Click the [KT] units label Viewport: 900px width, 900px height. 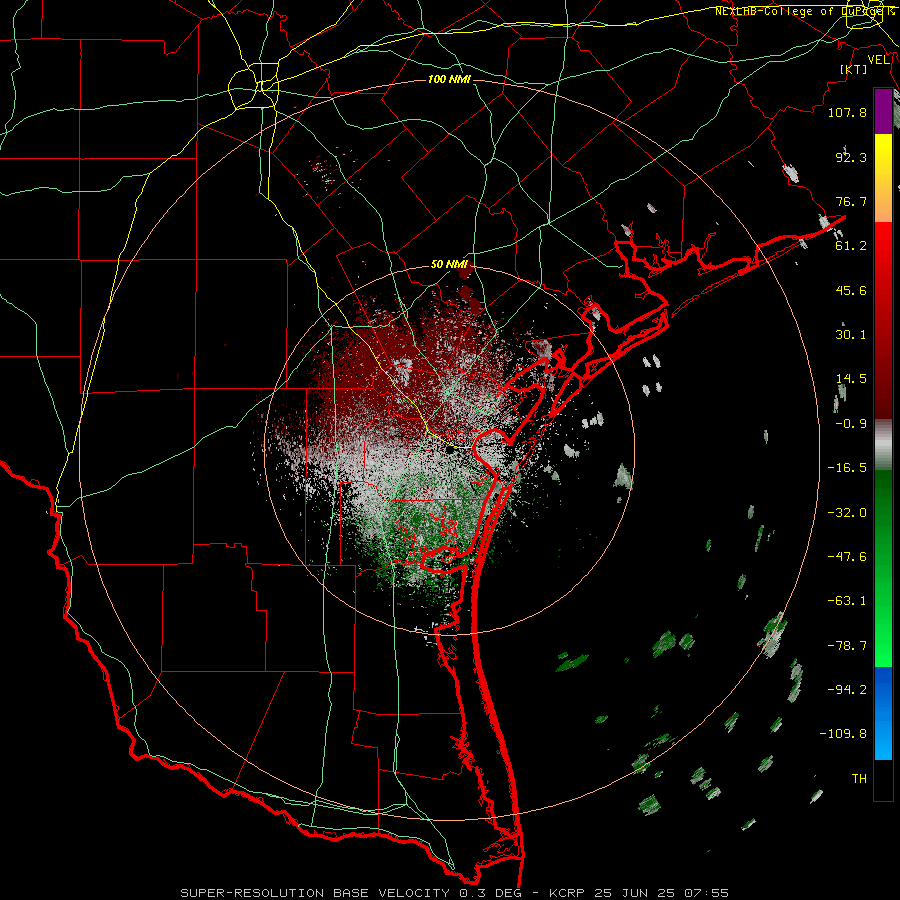(x=854, y=69)
